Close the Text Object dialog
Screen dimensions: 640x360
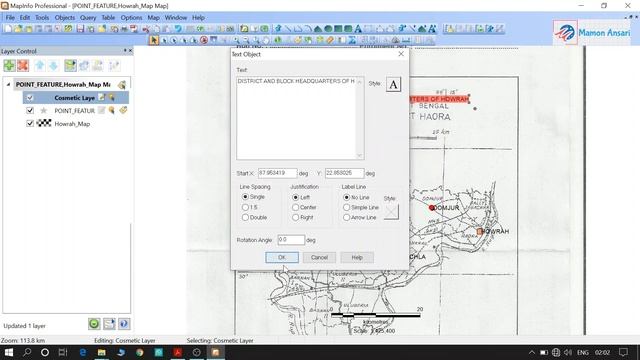pos(401,54)
